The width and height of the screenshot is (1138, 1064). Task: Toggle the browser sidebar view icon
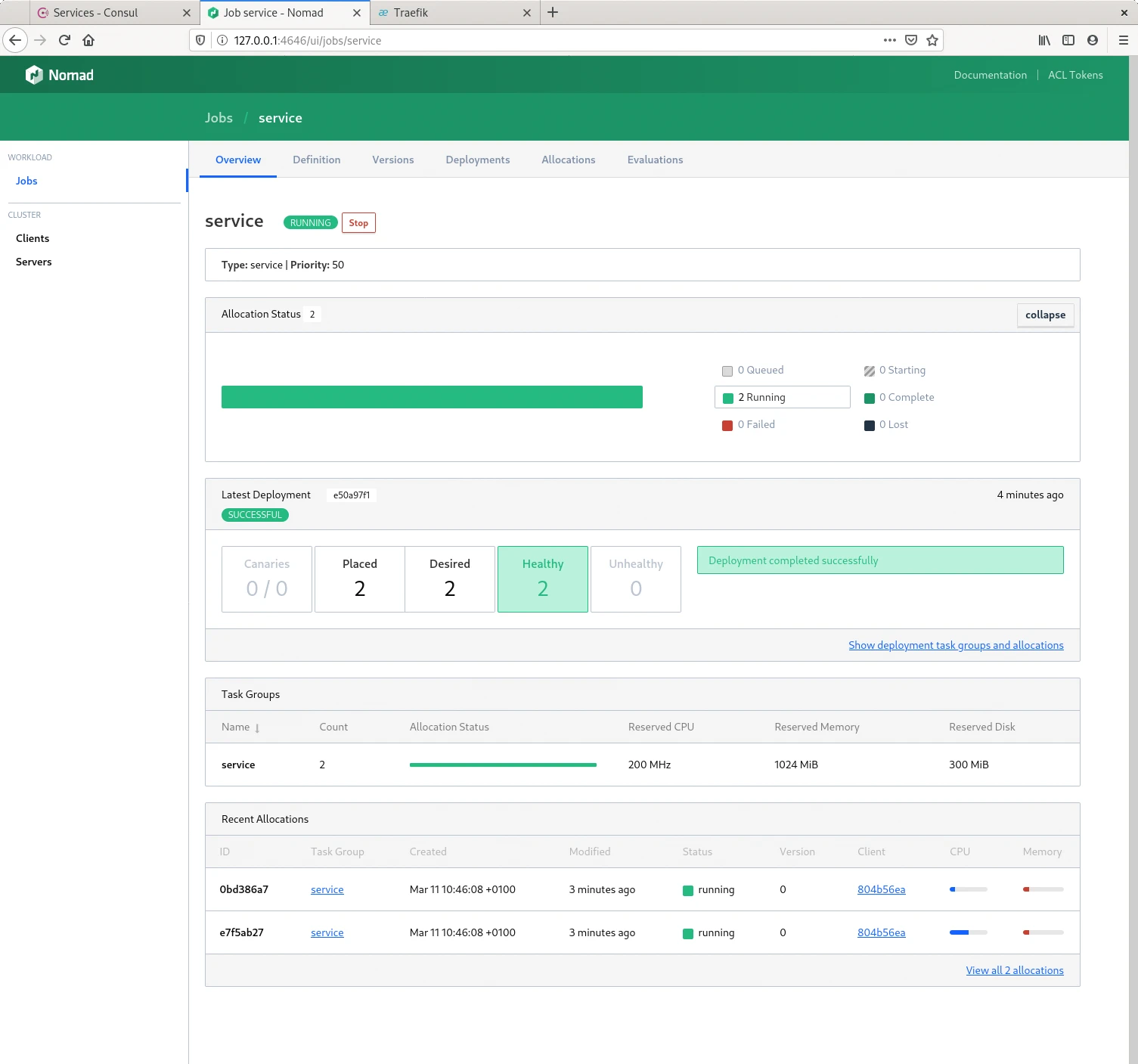pos(1068,40)
